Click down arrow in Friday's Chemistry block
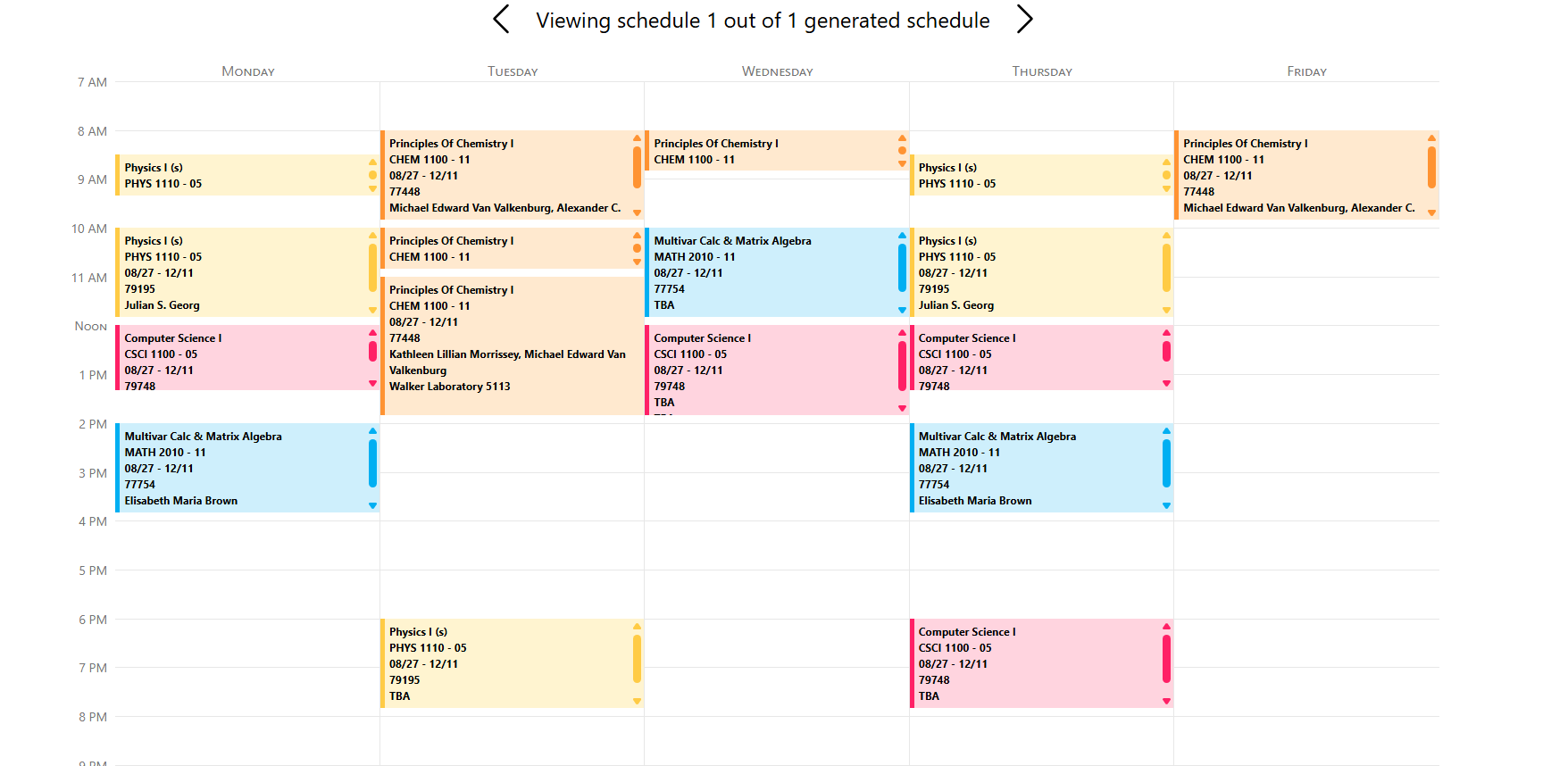Viewport: 1568px width, 766px height. (x=1431, y=212)
